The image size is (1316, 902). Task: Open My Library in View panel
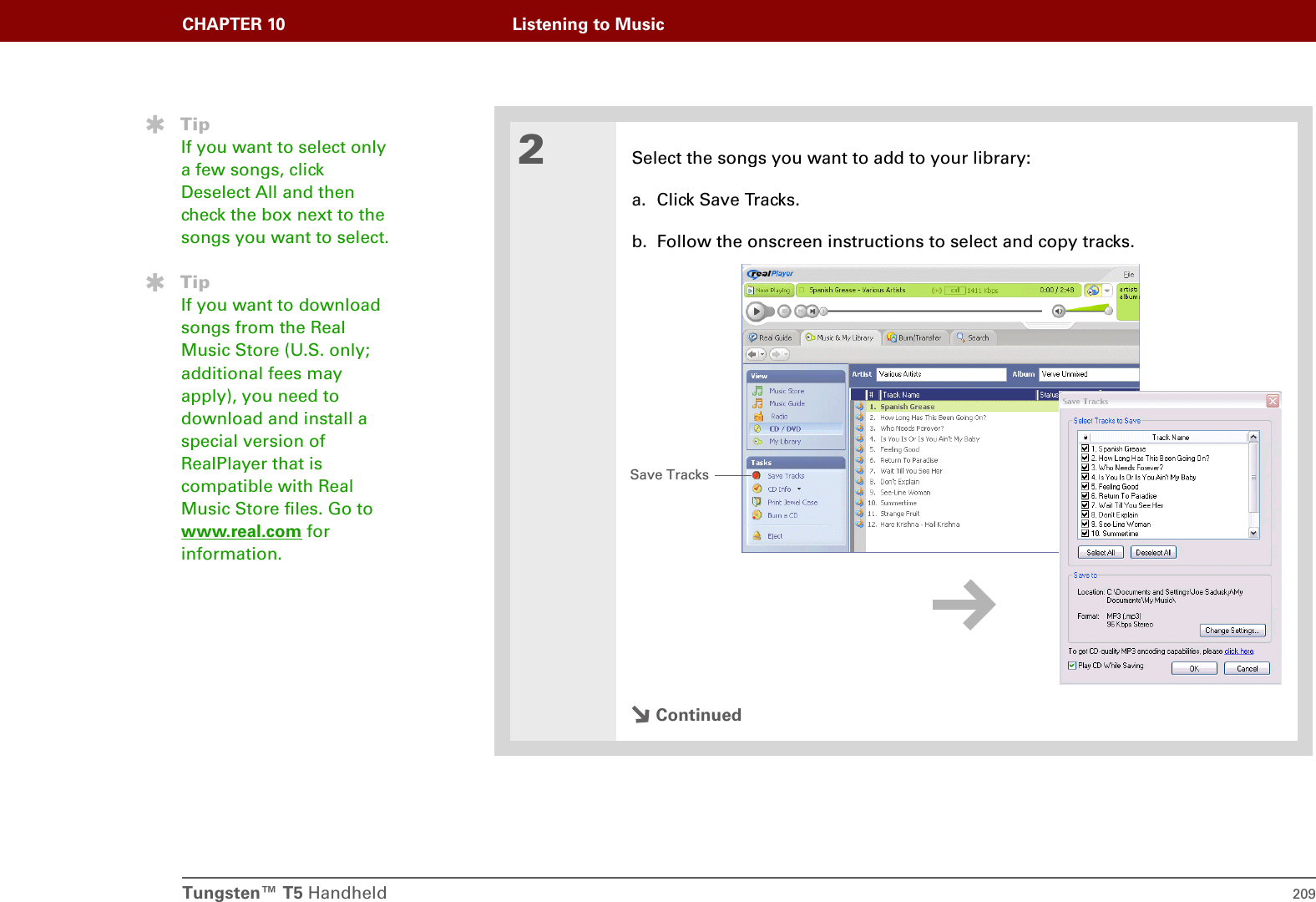coord(785,441)
